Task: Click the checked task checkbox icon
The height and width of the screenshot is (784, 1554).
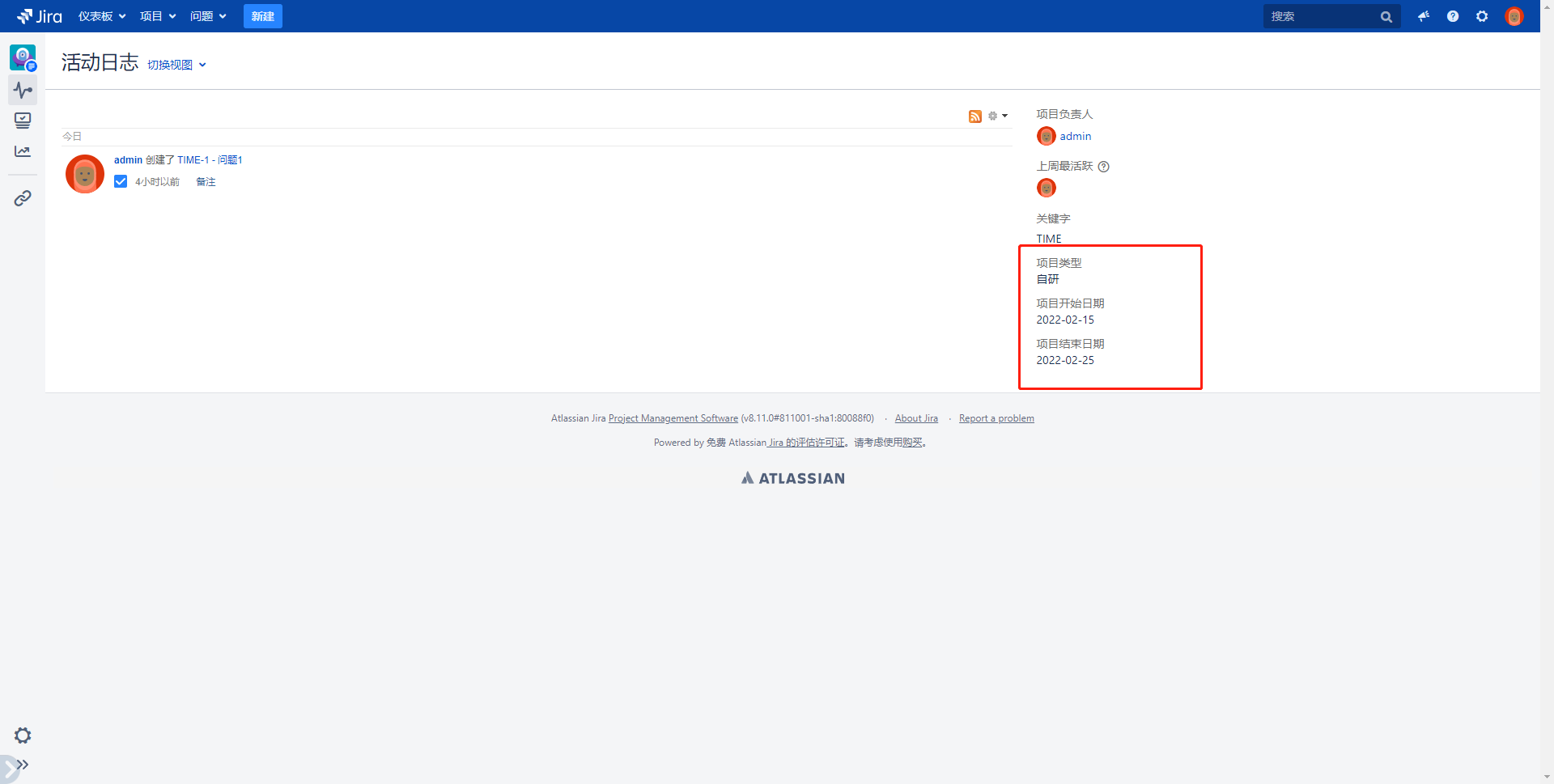Action: click(x=121, y=182)
